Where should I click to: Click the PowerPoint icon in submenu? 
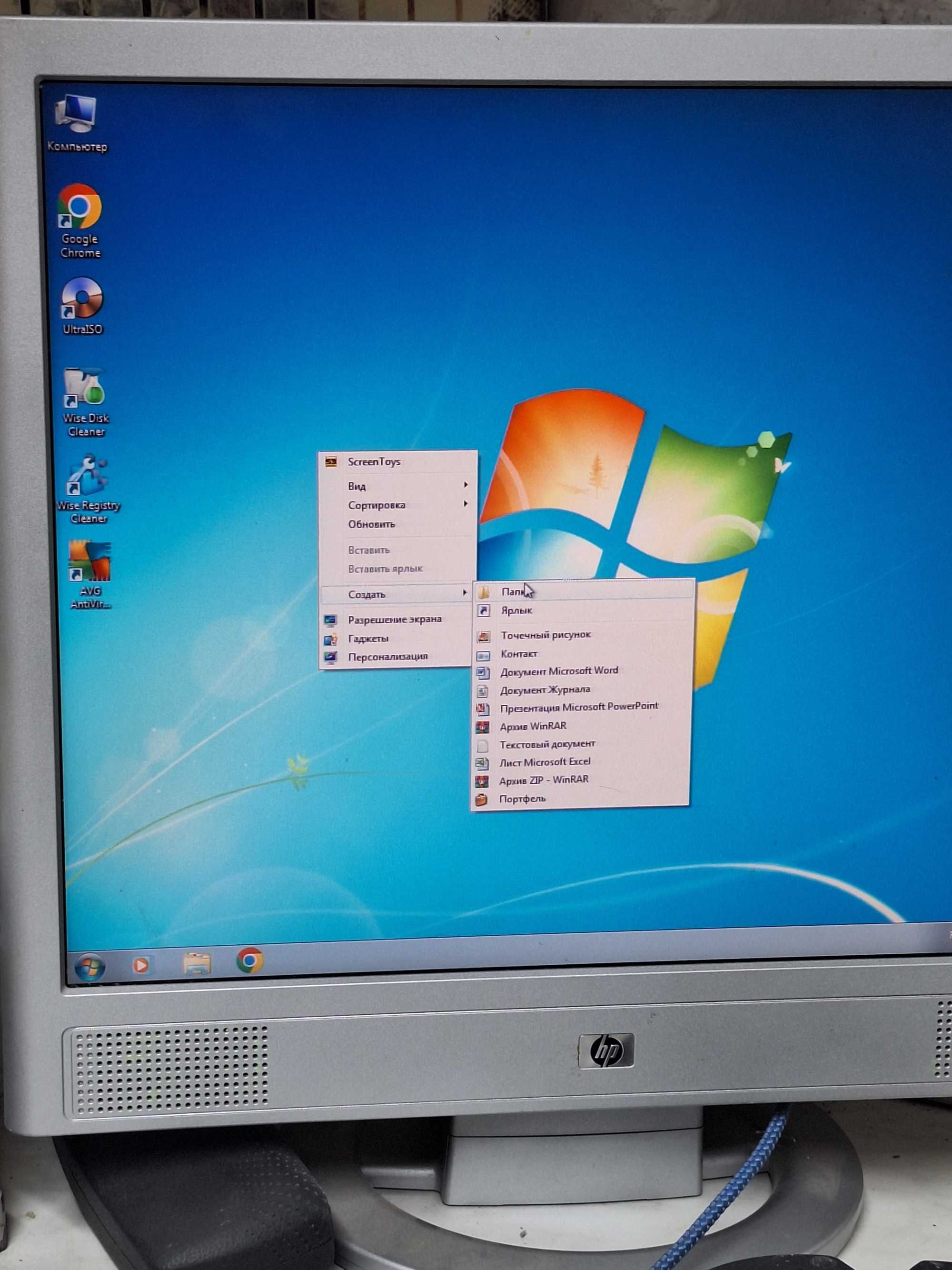pyautogui.click(x=483, y=709)
